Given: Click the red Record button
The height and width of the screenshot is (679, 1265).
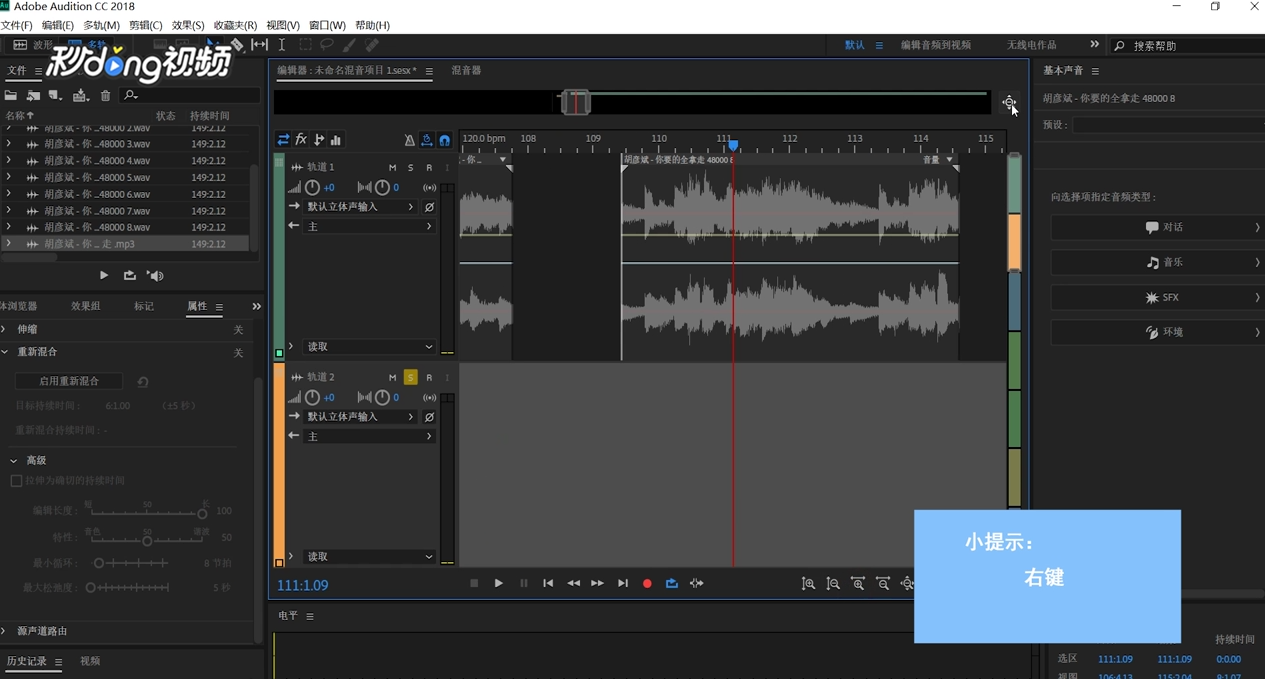Looking at the screenshot, I should click(x=647, y=583).
